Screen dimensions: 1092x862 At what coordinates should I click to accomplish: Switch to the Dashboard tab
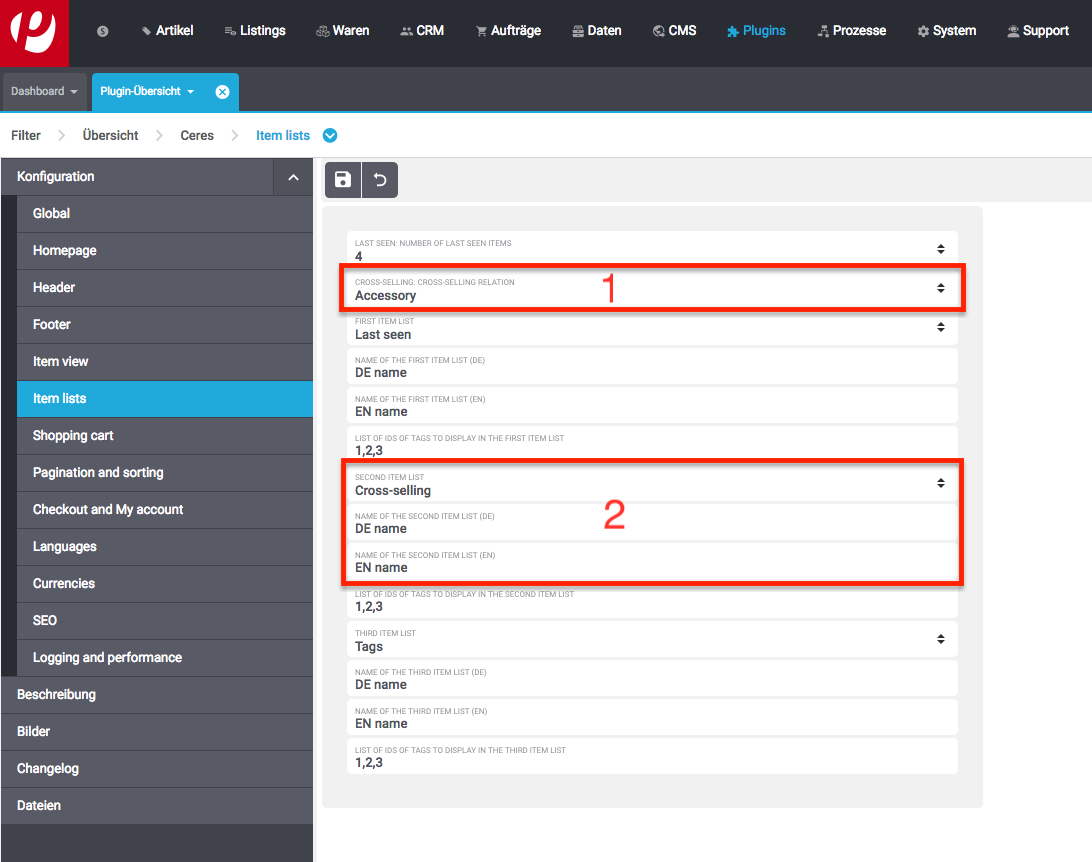coord(44,91)
